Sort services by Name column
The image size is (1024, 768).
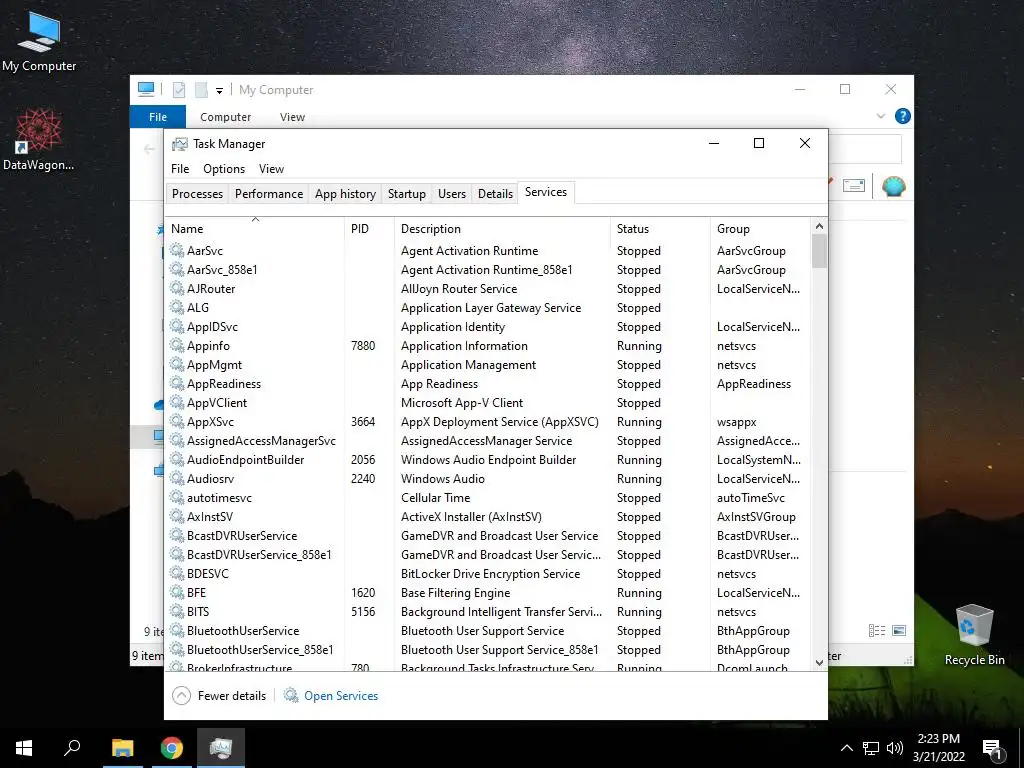click(x=255, y=229)
